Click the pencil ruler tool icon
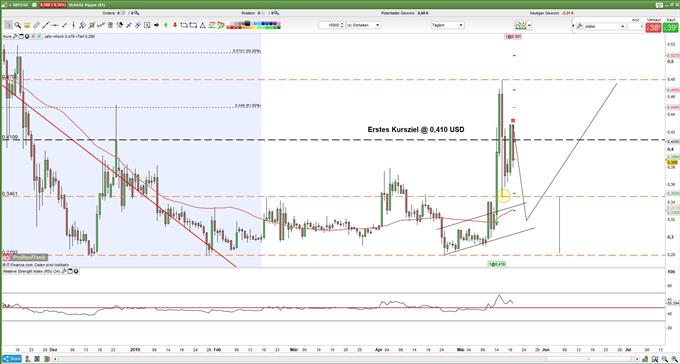Viewport: 680px width, 364px height. click(36, 25)
